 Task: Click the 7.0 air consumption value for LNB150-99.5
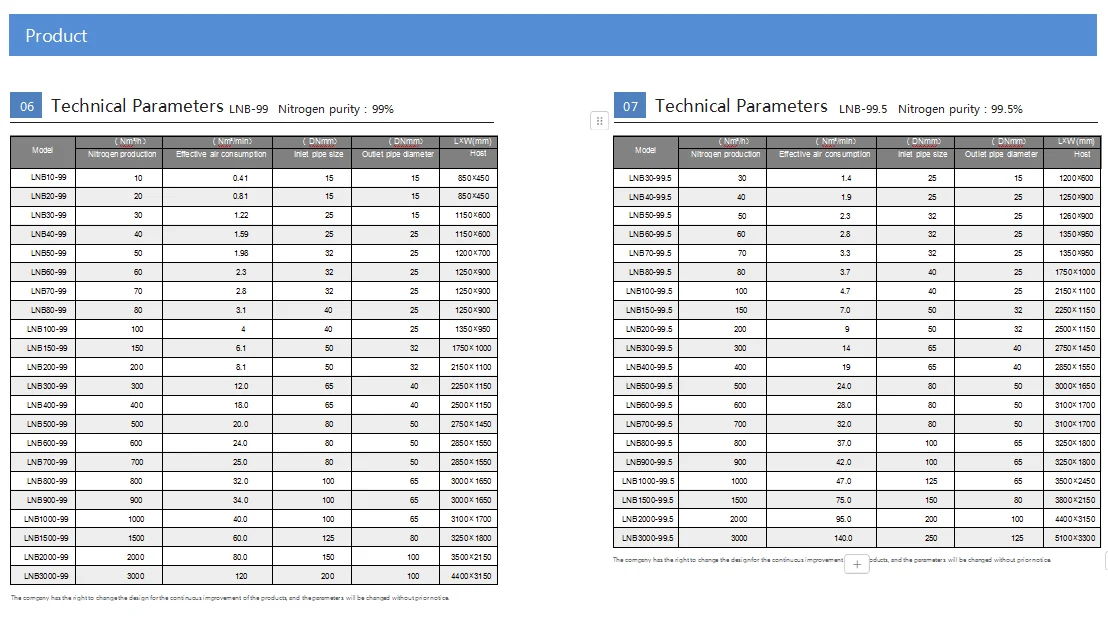pos(845,310)
